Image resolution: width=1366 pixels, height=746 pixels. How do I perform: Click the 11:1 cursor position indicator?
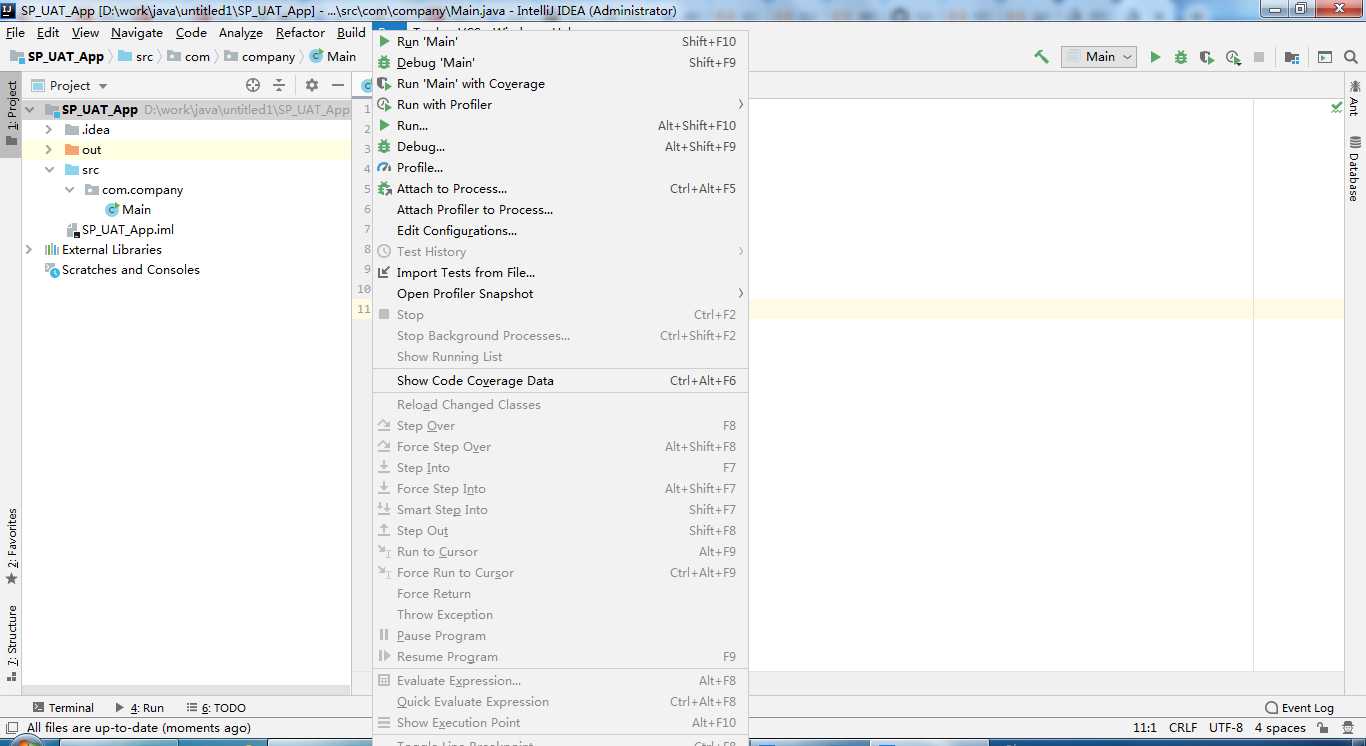1144,728
